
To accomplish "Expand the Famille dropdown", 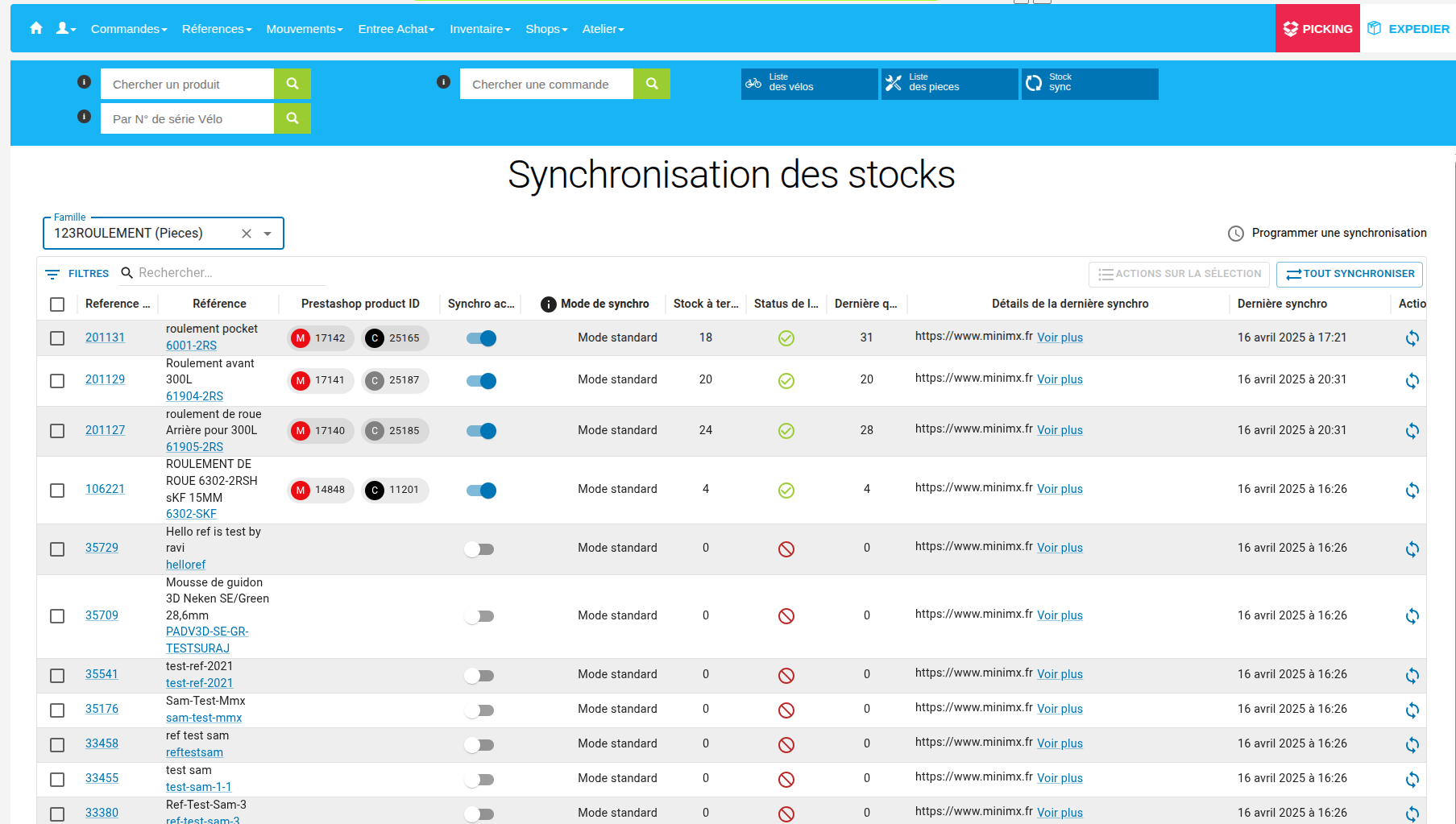I will [268, 233].
